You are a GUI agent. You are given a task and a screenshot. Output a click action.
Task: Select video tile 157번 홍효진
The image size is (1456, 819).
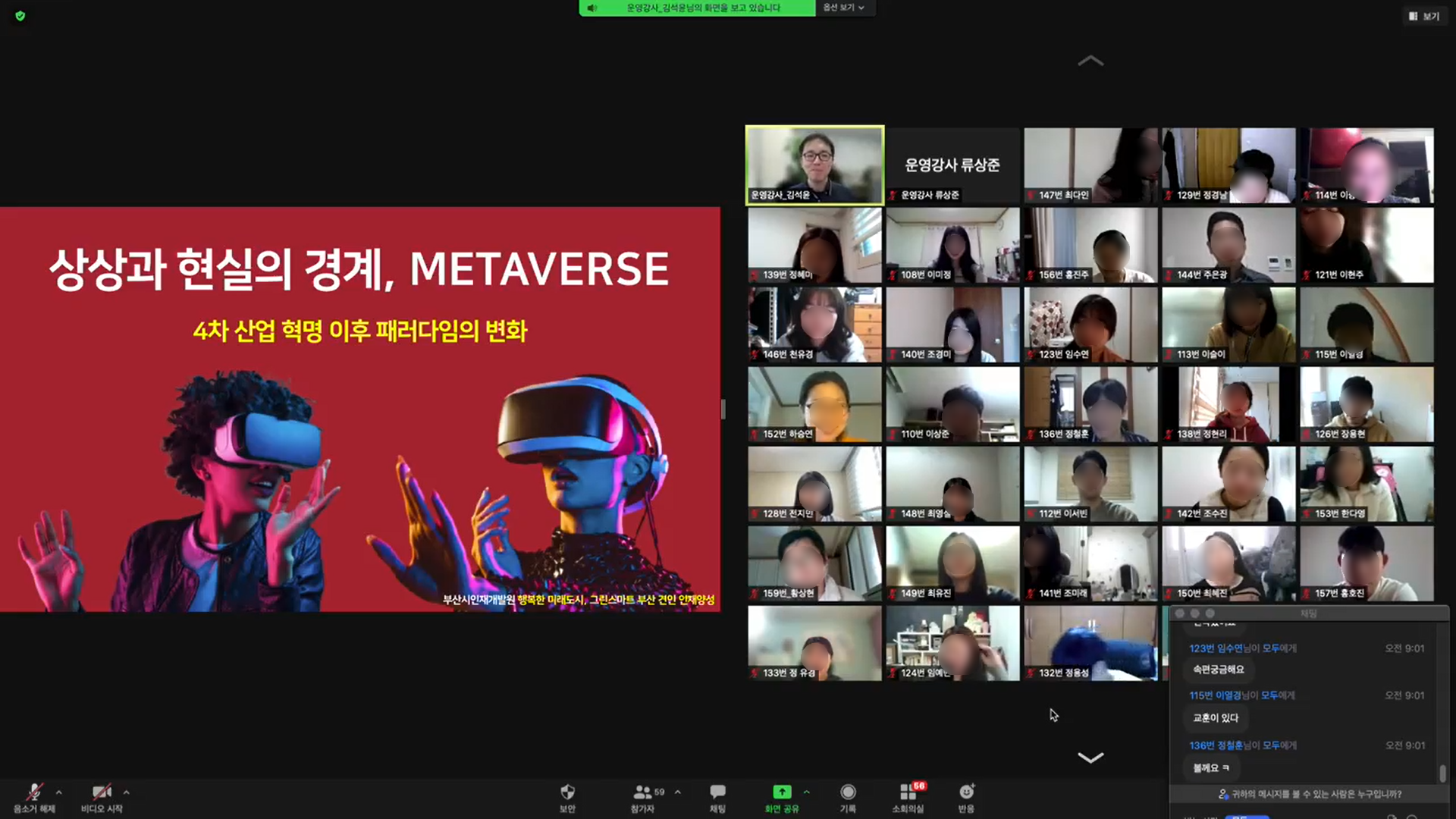coord(1367,563)
